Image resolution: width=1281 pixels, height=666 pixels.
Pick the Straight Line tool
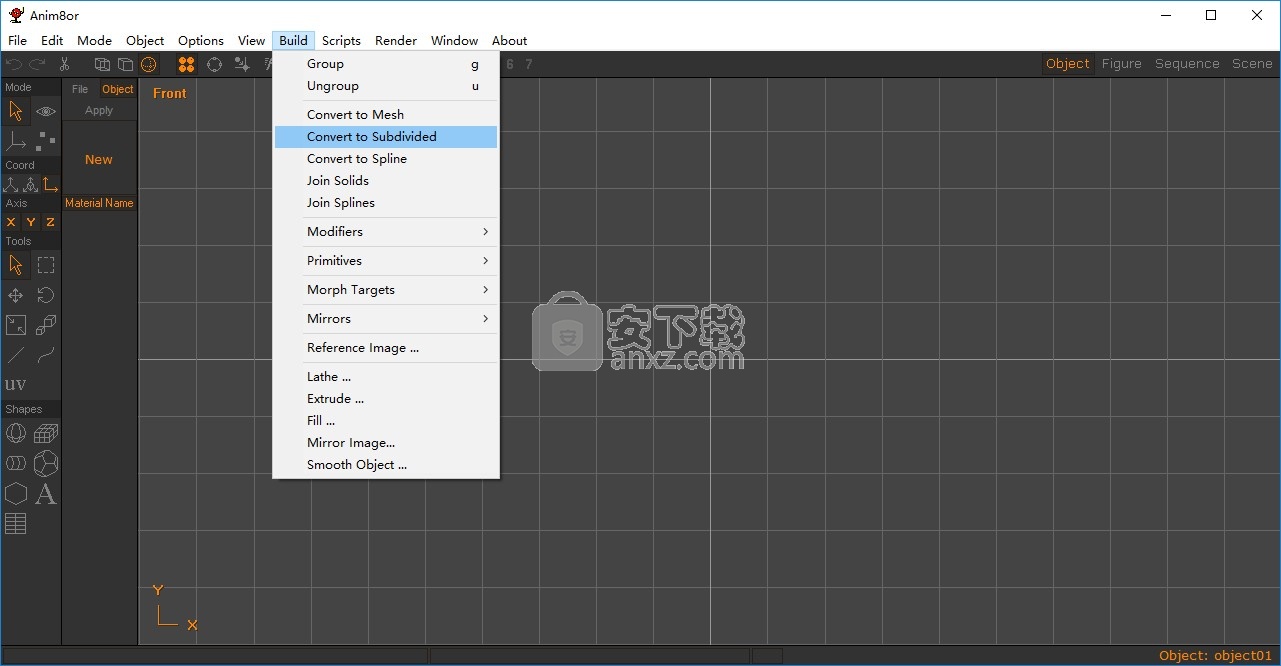16,355
